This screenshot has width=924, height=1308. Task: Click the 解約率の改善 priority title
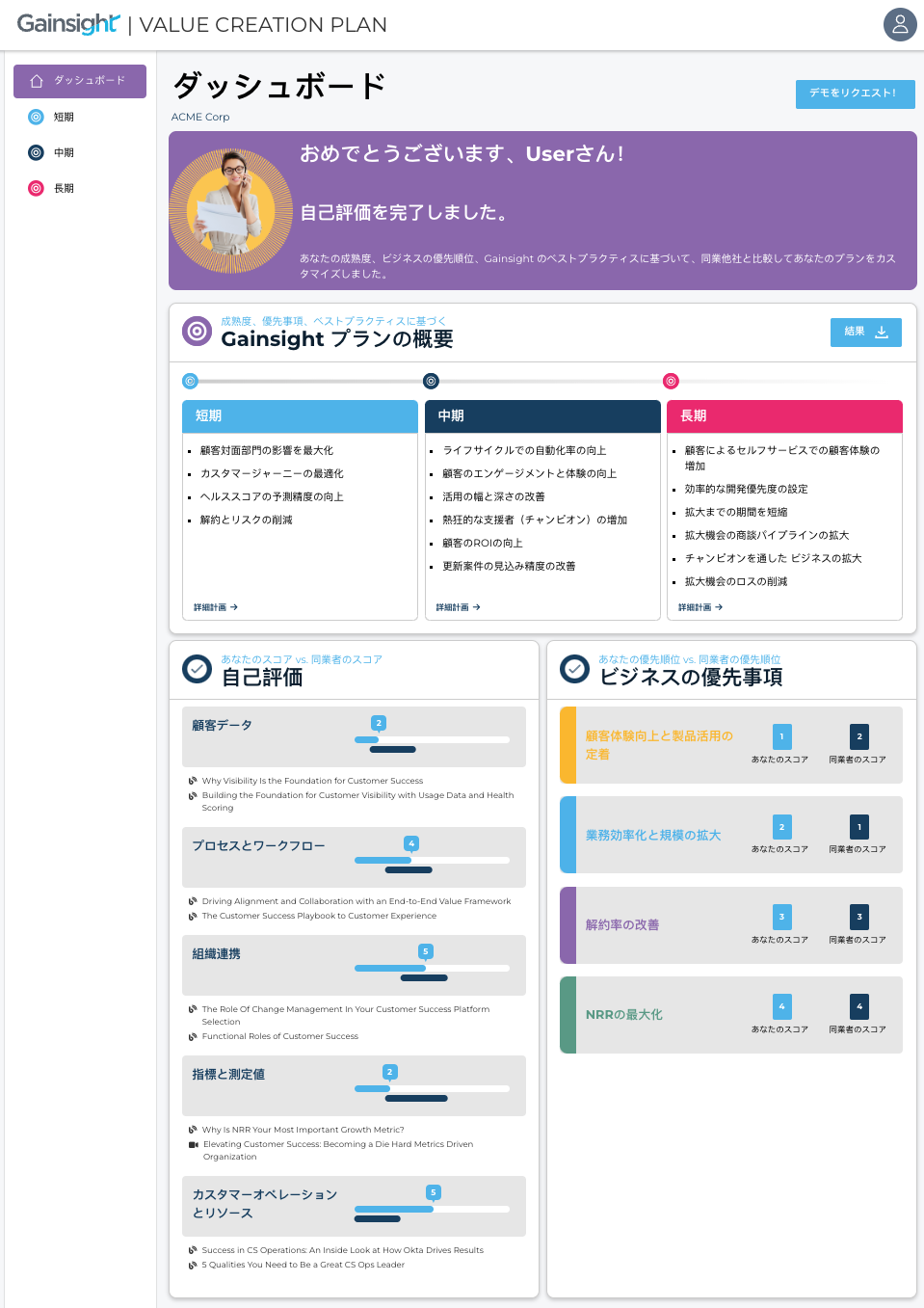[622, 924]
